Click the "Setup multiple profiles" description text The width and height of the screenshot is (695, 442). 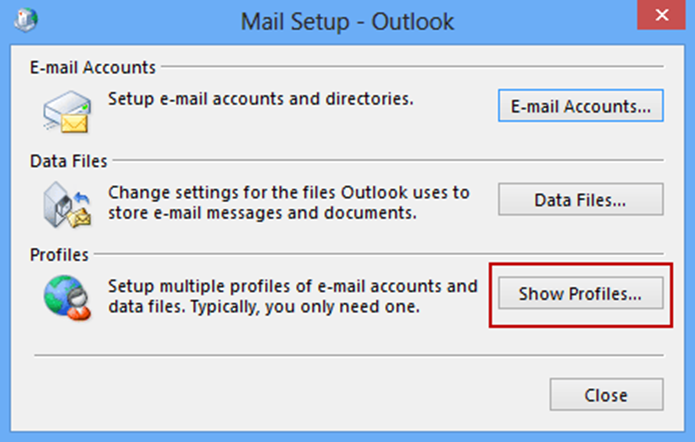(x=293, y=296)
